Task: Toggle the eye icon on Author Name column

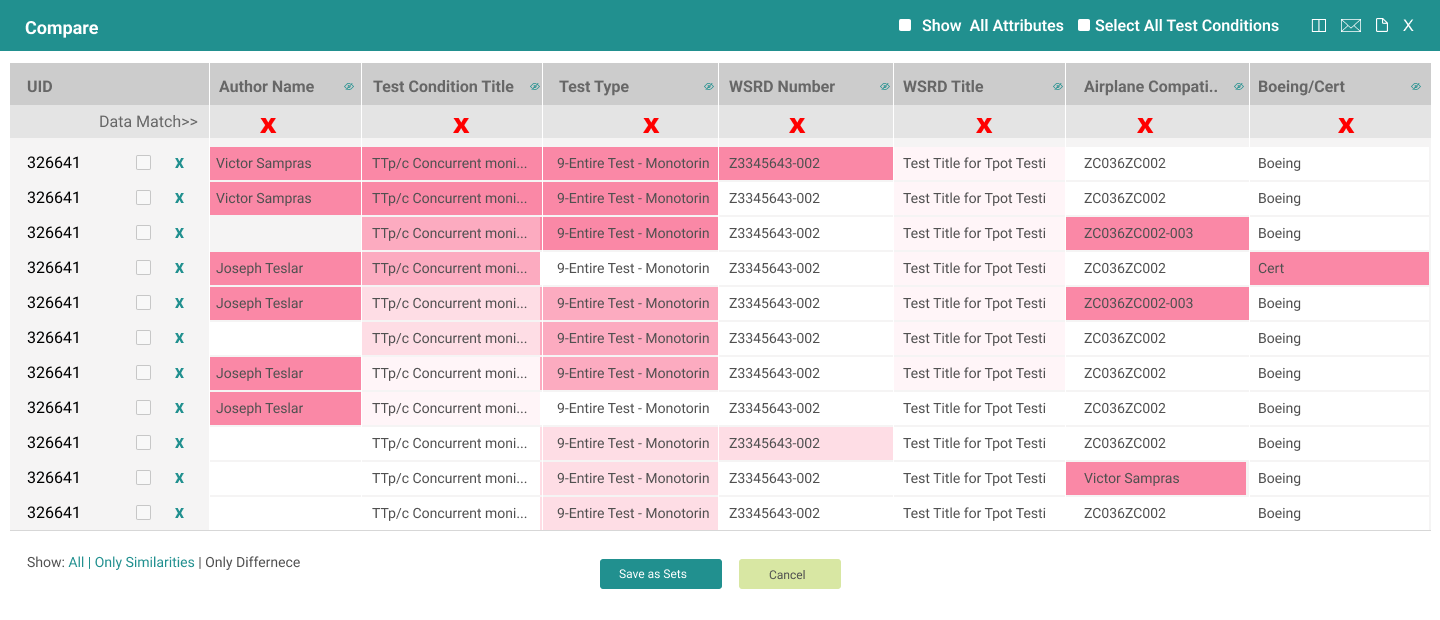Action: [349, 86]
